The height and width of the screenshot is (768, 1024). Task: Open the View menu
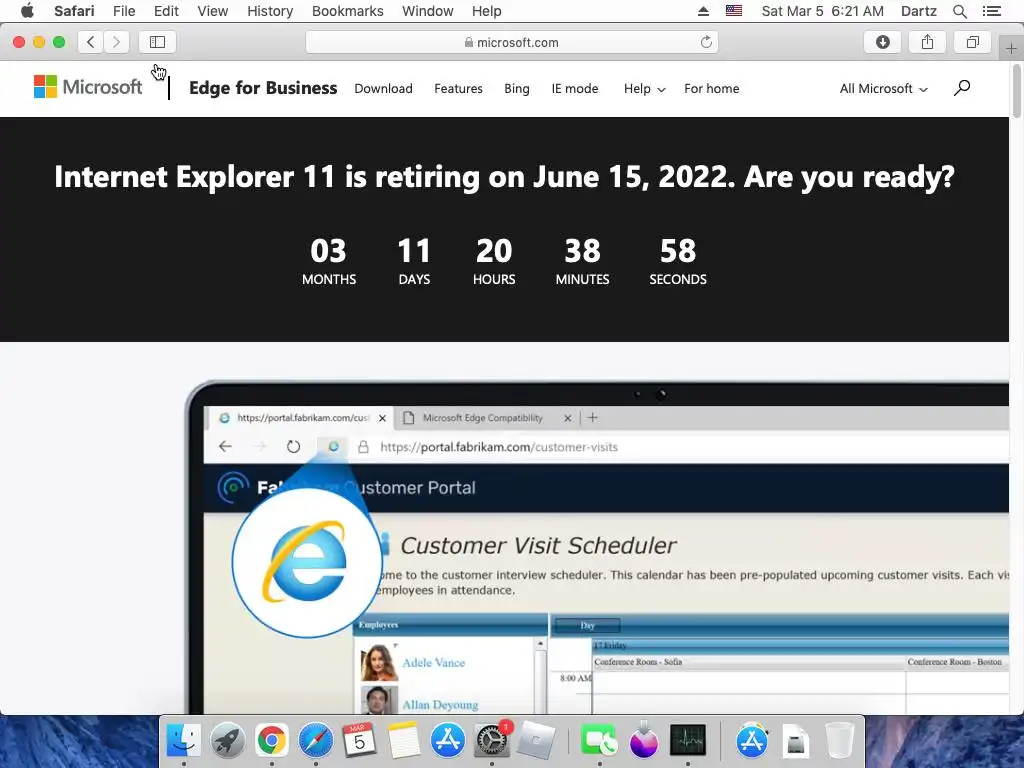pos(213,11)
